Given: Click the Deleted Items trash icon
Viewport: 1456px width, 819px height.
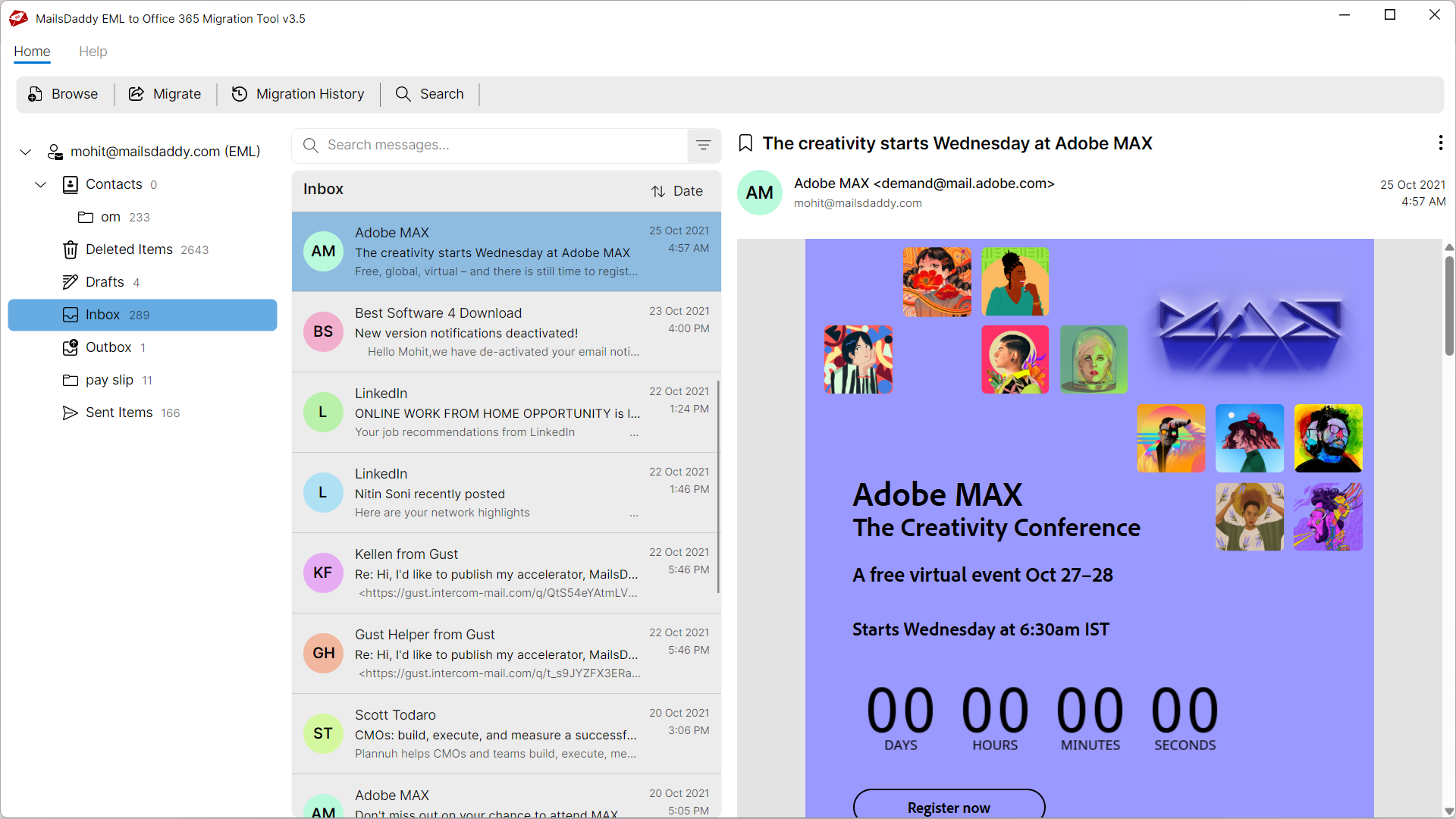Looking at the screenshot, I should click(71, 249).
